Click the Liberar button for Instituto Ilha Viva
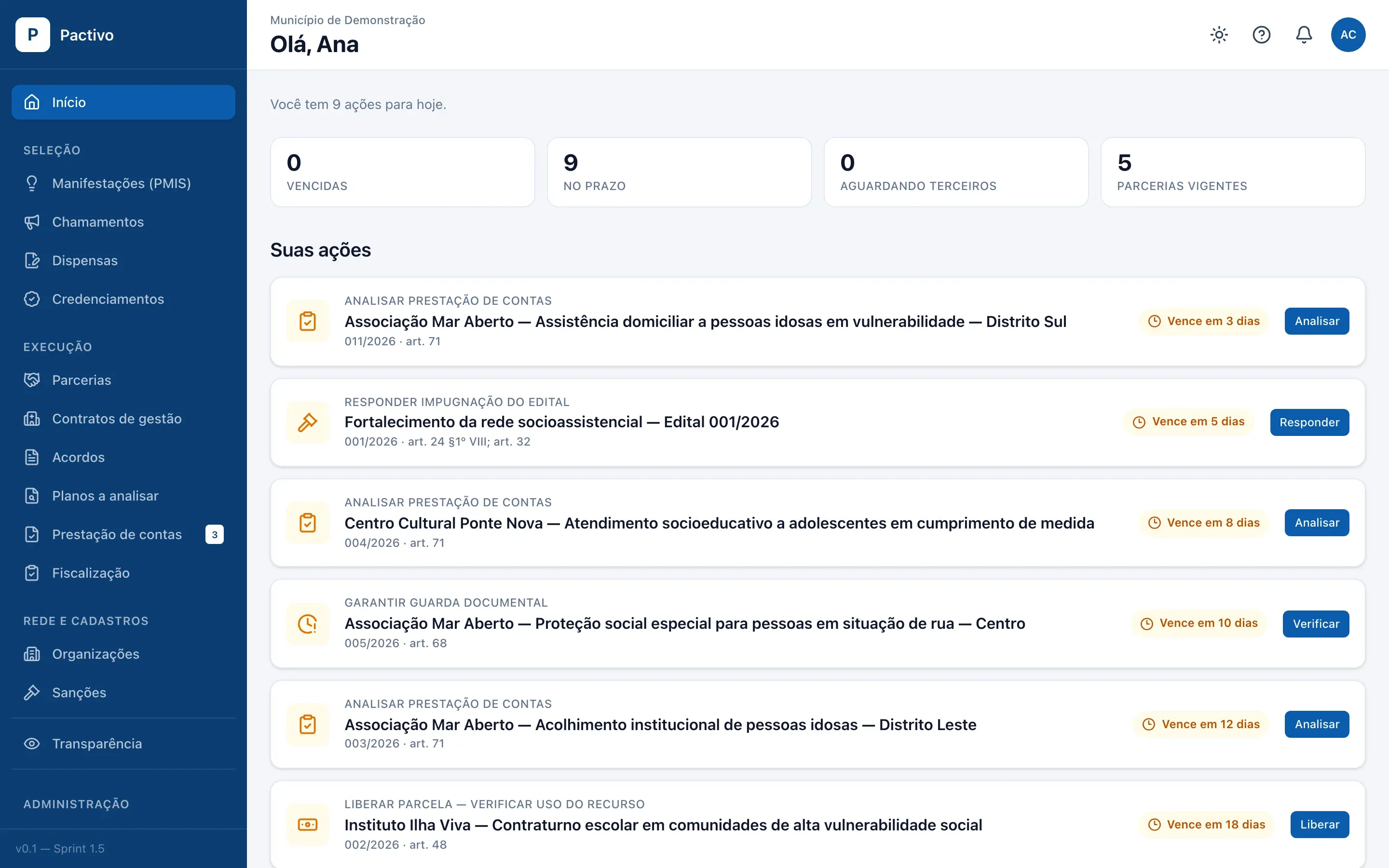The width and height of the screenshot is (1389, 868). (x=1320, y=825)
